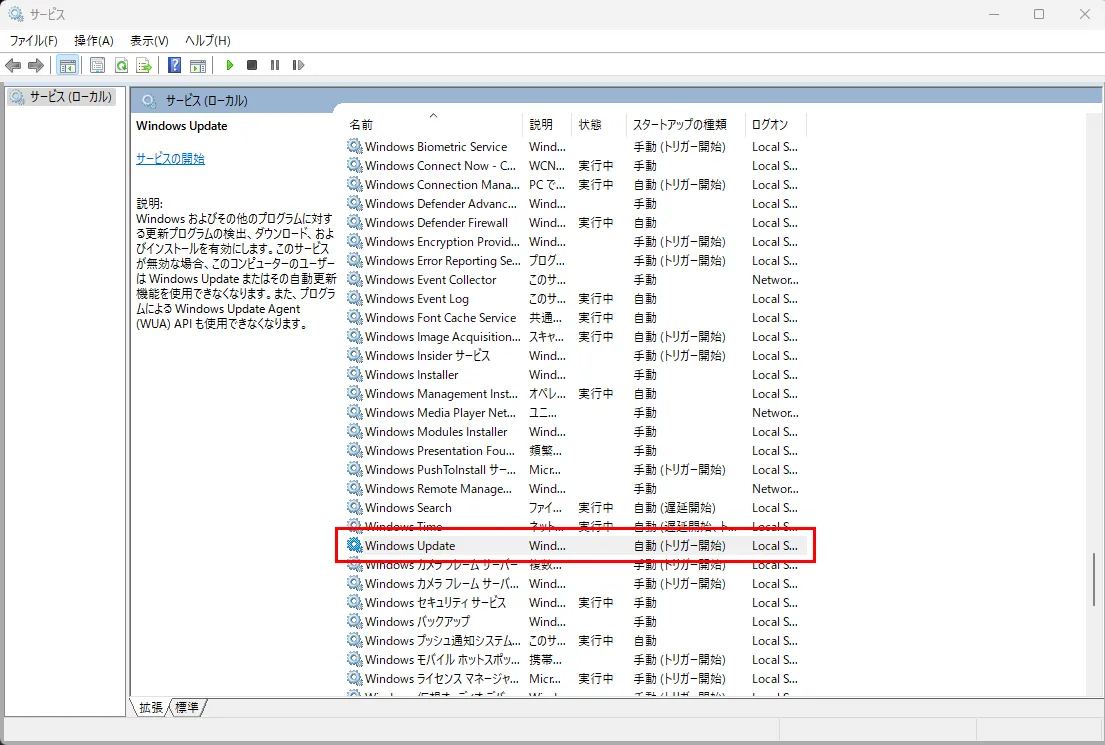Click the Restart Service toolbar icon
Screen dimensions: 1105x745
point(298,65)
